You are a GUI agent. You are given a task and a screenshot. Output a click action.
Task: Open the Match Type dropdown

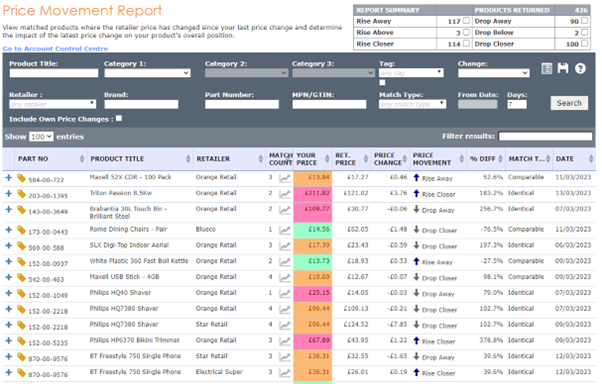[x=413, y=104]
